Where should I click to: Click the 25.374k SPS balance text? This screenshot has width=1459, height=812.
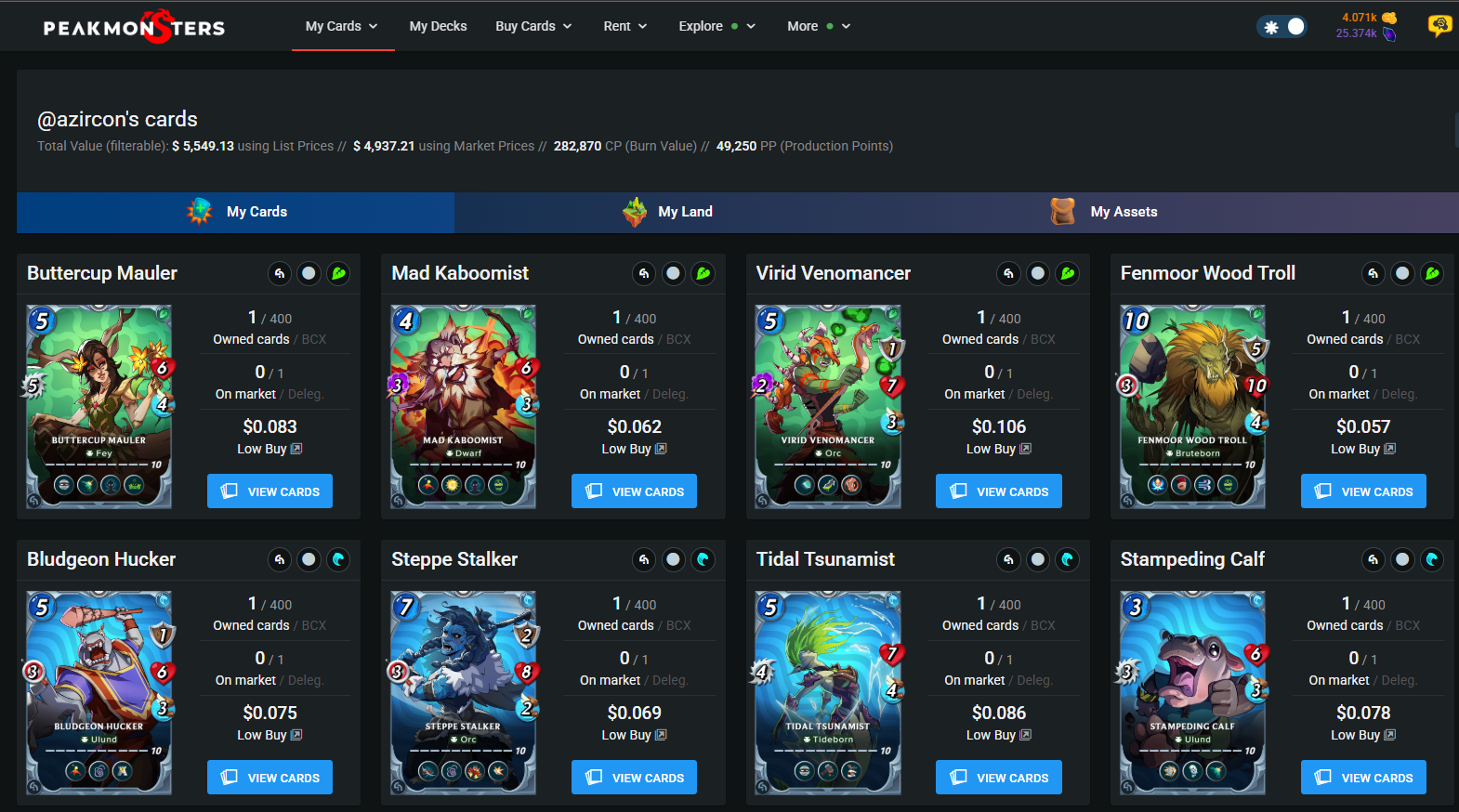(1357, 33)
